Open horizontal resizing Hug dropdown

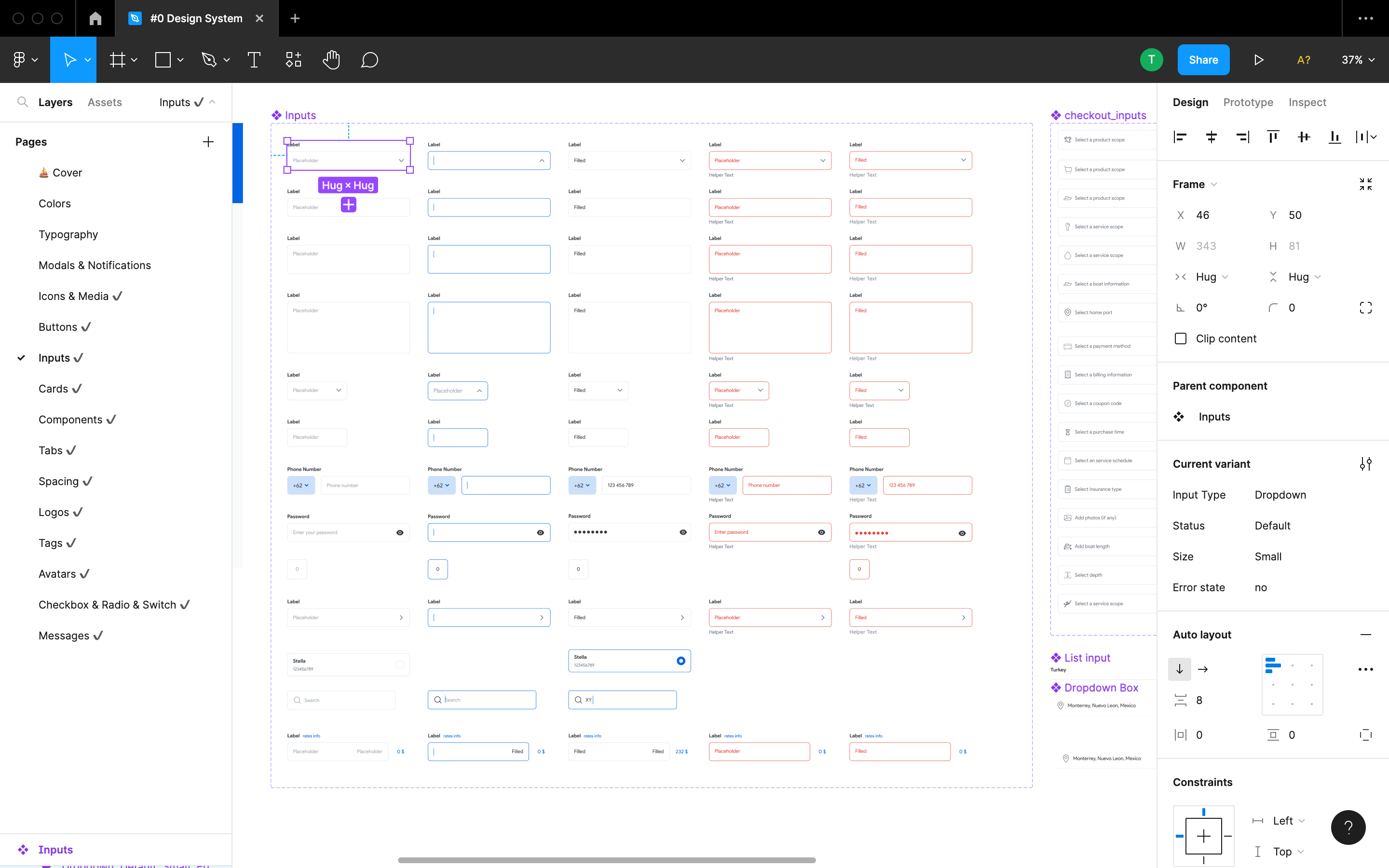coord(1211,277)
